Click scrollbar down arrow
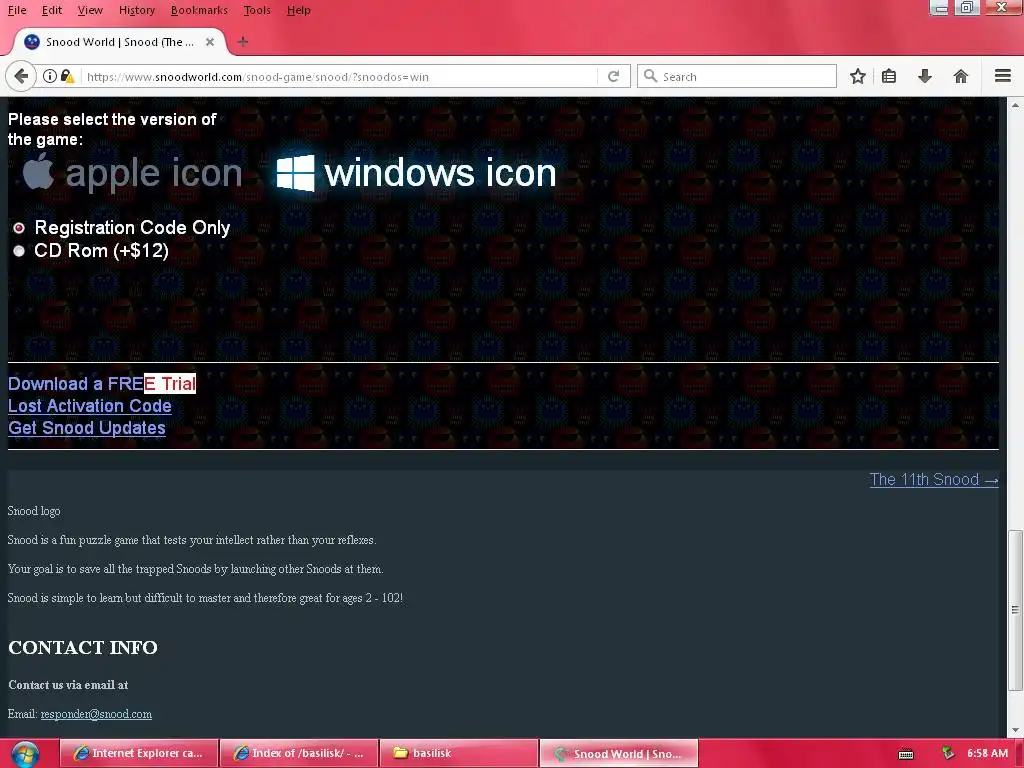Image resolution: width=1024 pixels, height=768 pixels. click(x=1015, y=730)
